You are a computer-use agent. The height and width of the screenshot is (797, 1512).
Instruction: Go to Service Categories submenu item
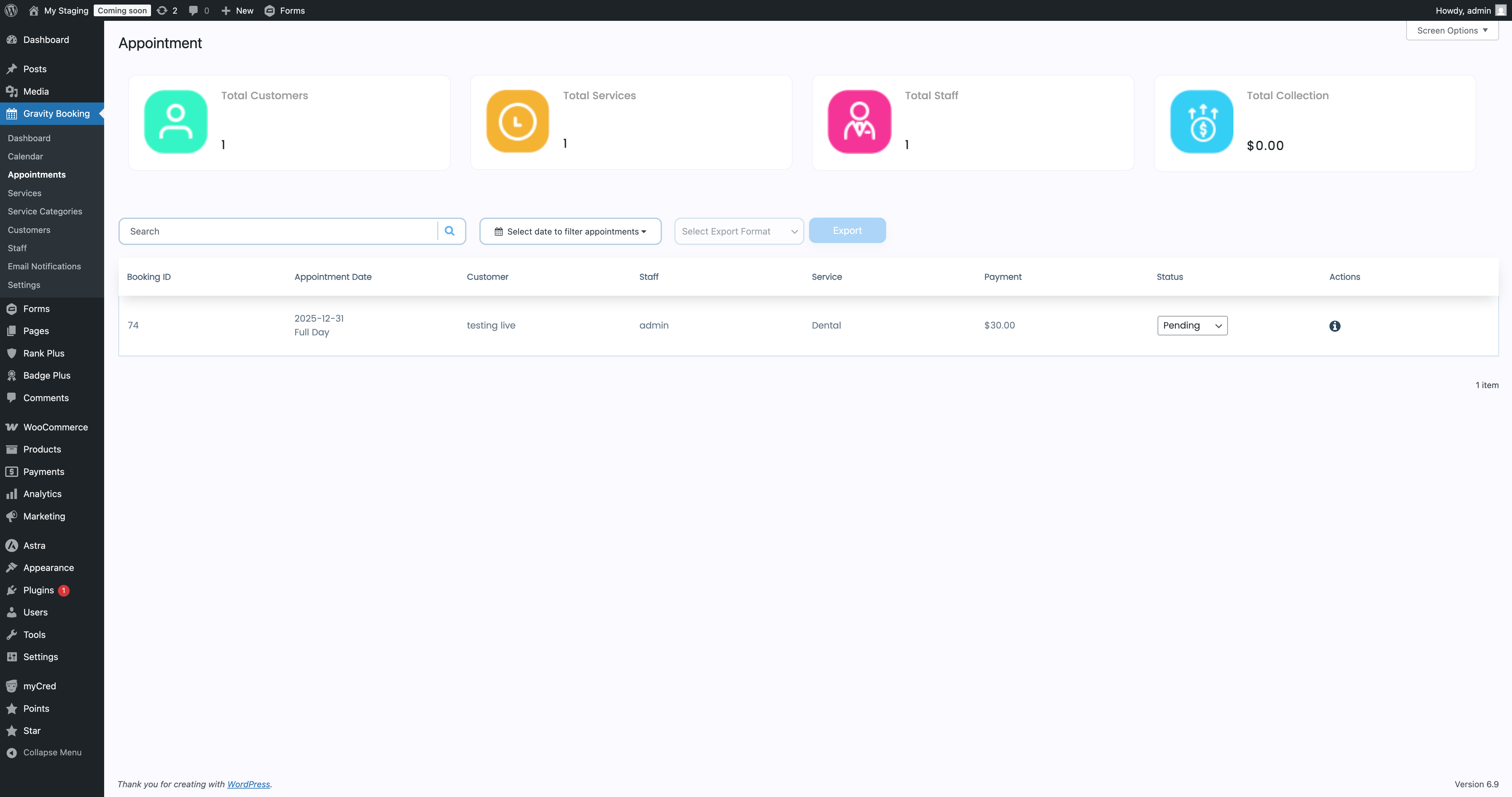click(45, 211)
